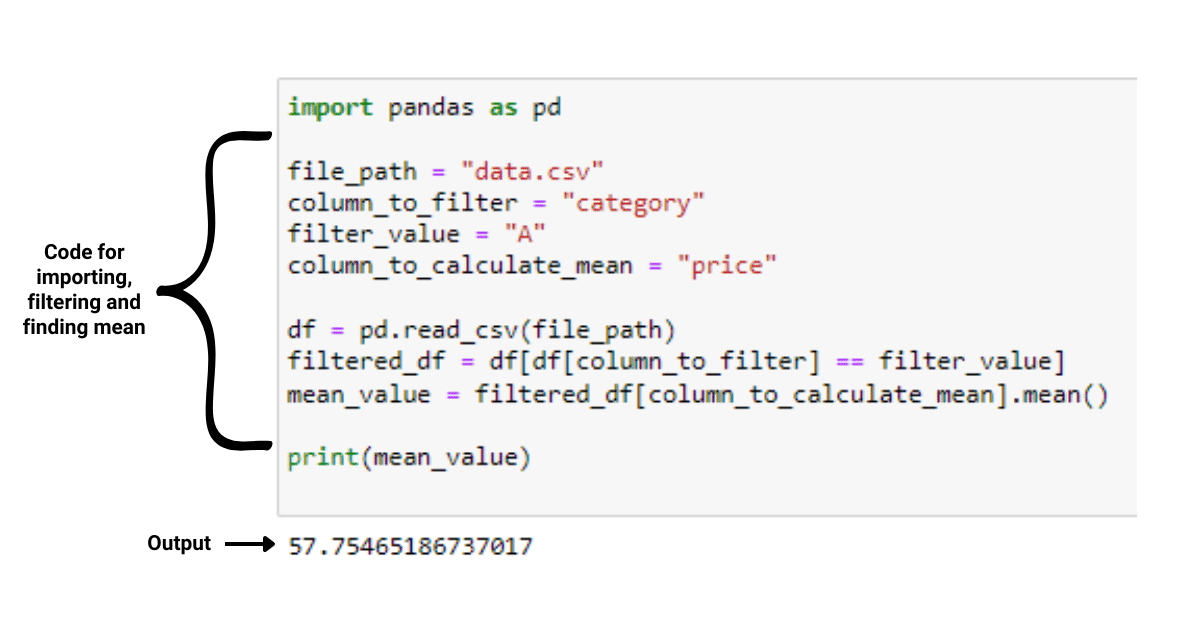Place cursor on "pandas" module name
This screenshot has width=1200, height=630.
pyautogui.click(x=430, y=108)
